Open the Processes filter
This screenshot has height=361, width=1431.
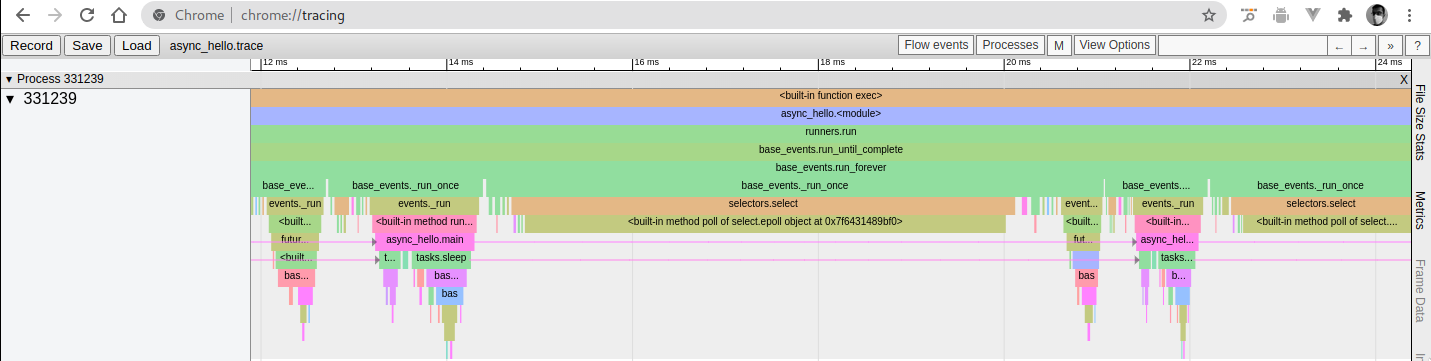[1010, 45]
